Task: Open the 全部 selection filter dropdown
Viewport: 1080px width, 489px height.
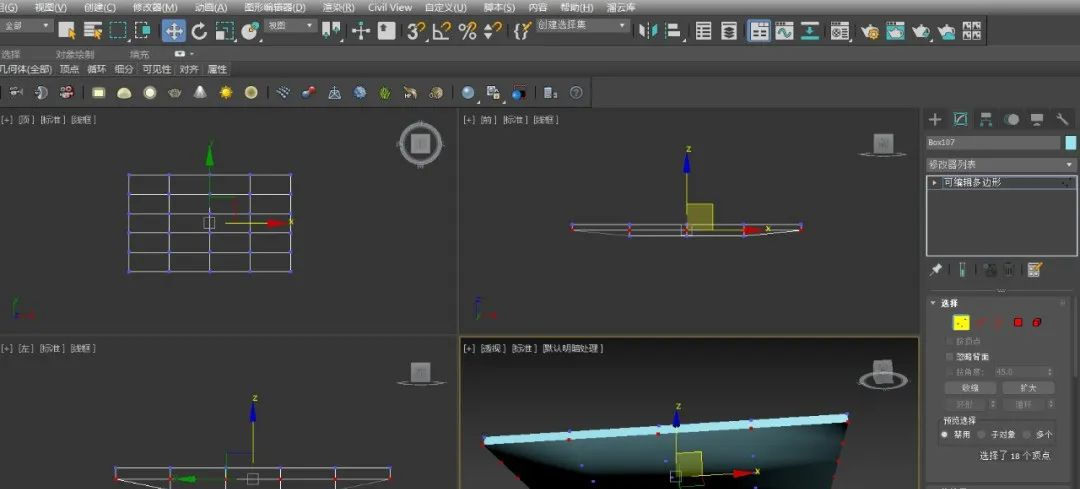Action: coord(27,25)
